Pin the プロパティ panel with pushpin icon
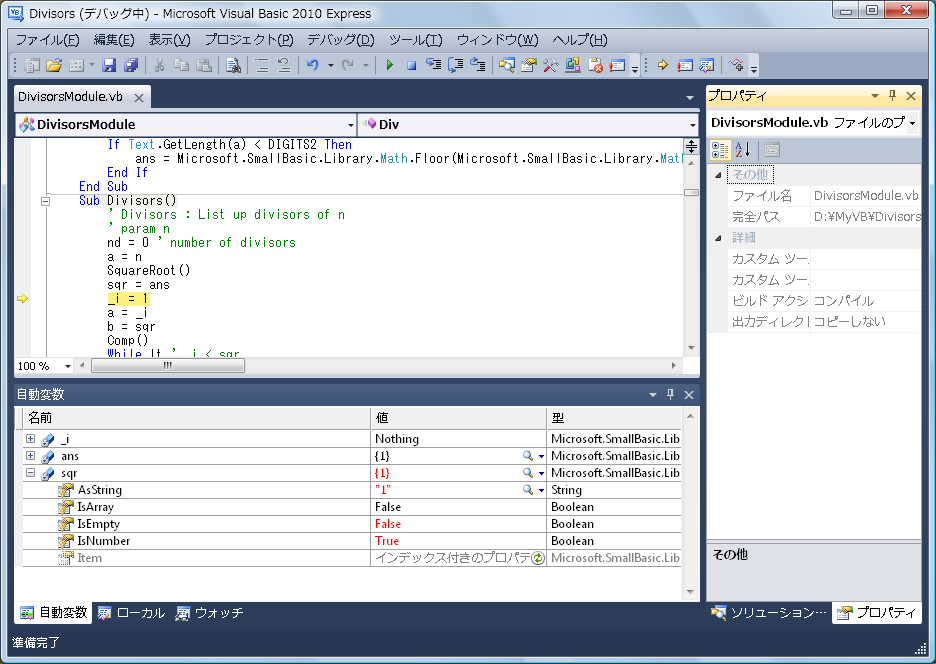This screenshot has height=664, width=936. pos(892,96)
